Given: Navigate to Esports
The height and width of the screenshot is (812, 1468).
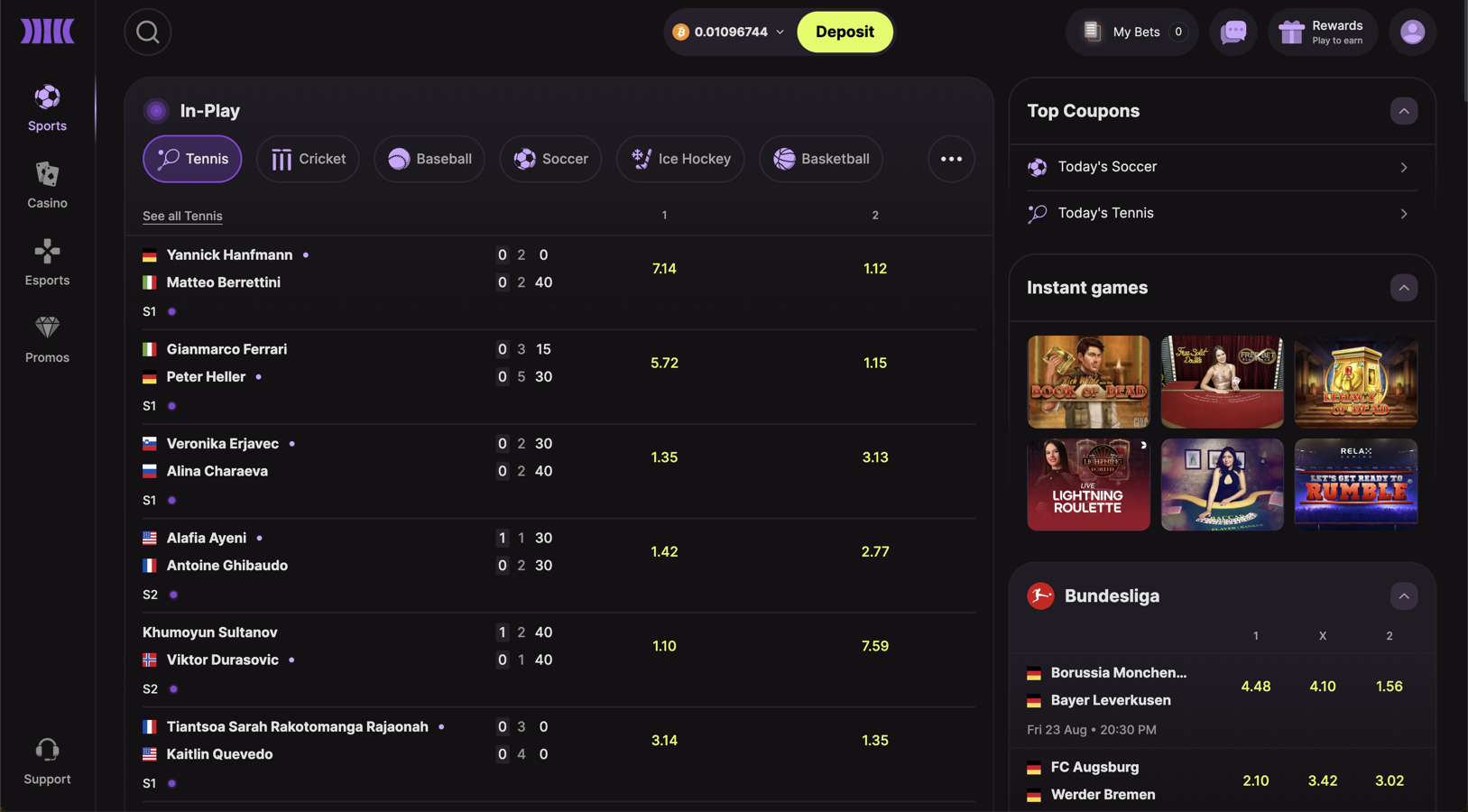Looking at the screenshot, I should coord(47,261).
